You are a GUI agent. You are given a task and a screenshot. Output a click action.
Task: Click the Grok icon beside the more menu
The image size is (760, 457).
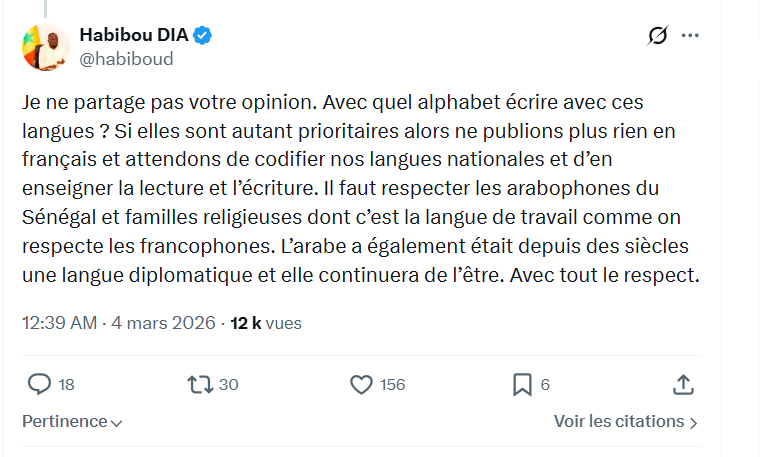tap(657, 36)
